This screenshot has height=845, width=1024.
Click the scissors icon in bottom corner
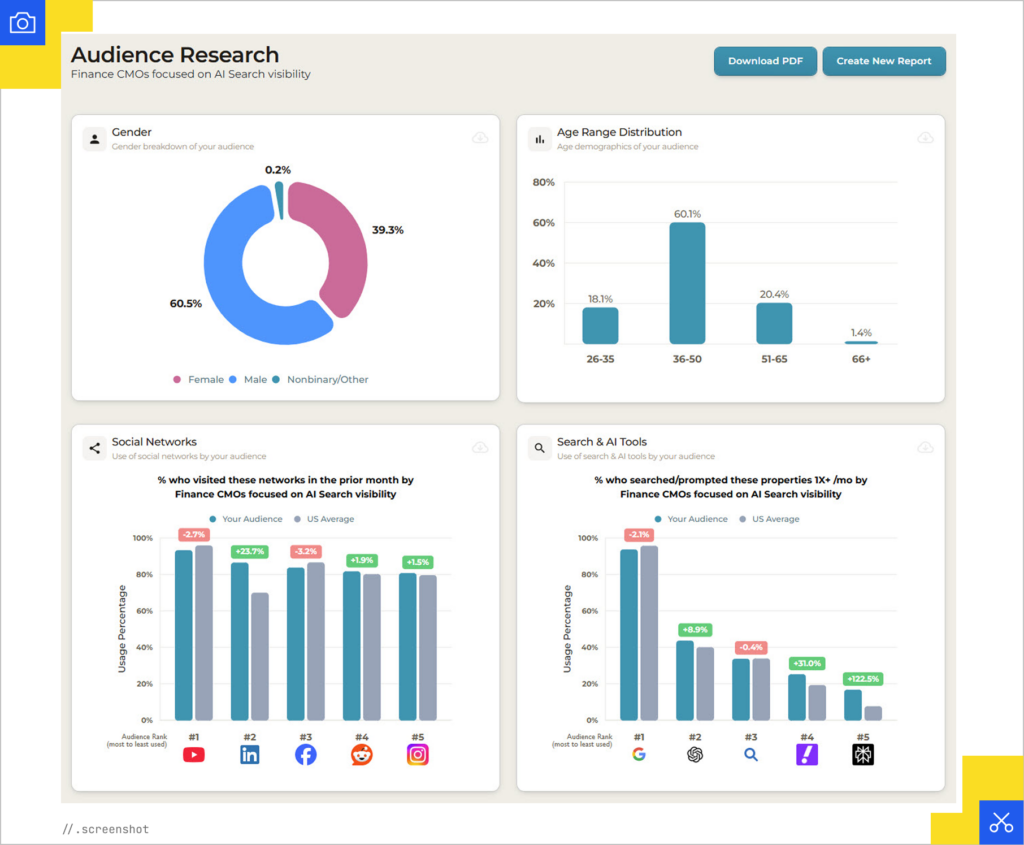click(1001, 822)
